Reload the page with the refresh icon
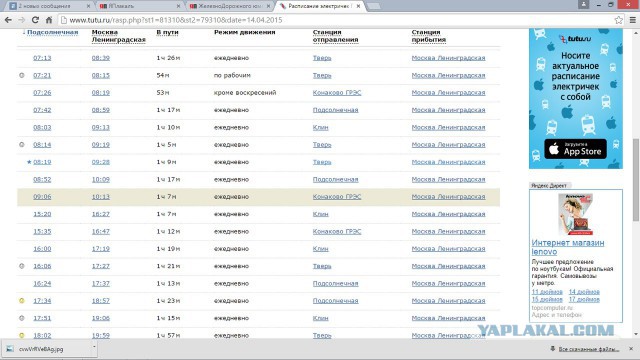640x360 pixels. (36, 20)
